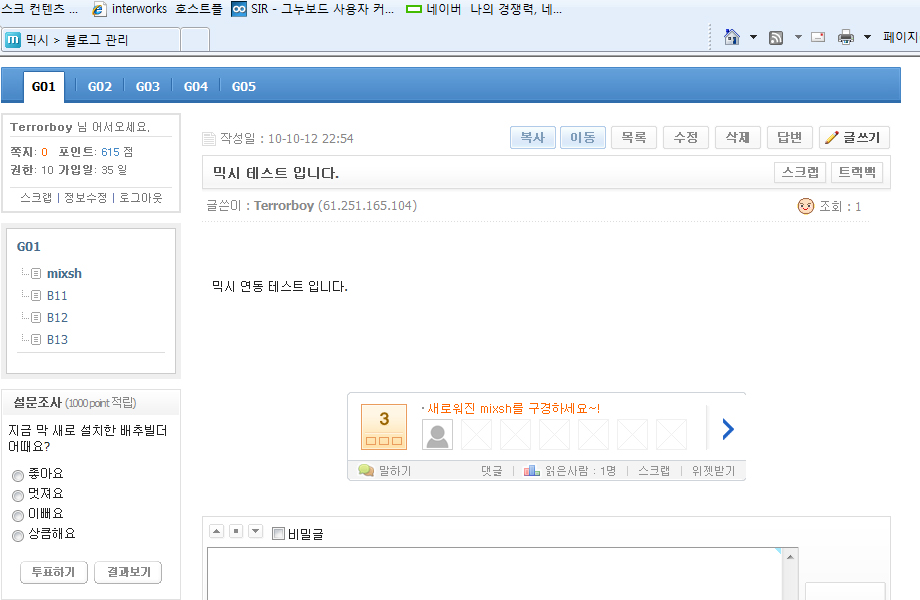Click the 복사 button
This screenshot has width=920, height=600.
tap(533, 137)
